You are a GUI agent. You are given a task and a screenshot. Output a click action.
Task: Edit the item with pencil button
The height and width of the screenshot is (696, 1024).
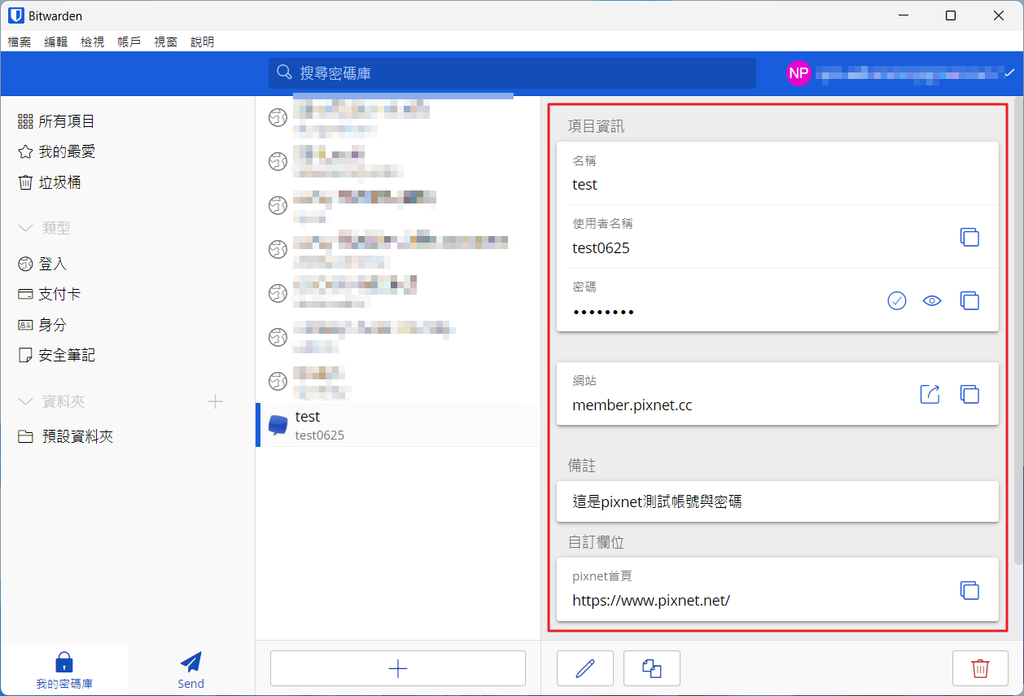point(585,669)
